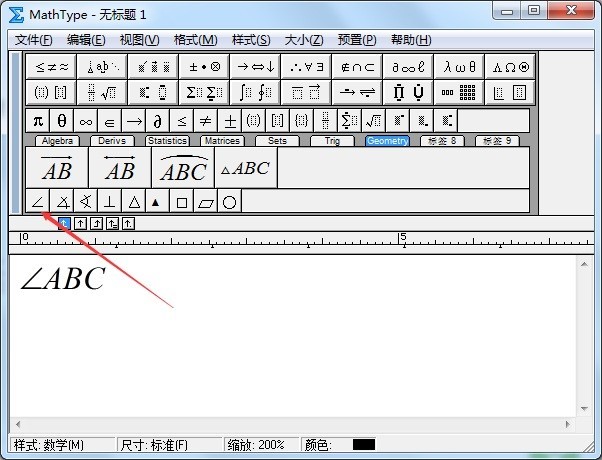Image resolution: width=602 pixels, height=460 pixels.
Task: Switch to the Matrices tab
Action: tap(221, 141)
